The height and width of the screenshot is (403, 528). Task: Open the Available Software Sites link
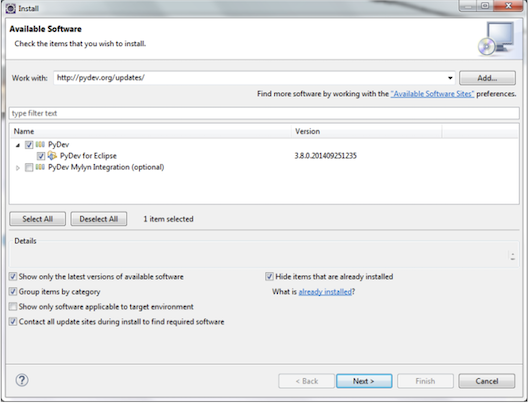point(432,94)
